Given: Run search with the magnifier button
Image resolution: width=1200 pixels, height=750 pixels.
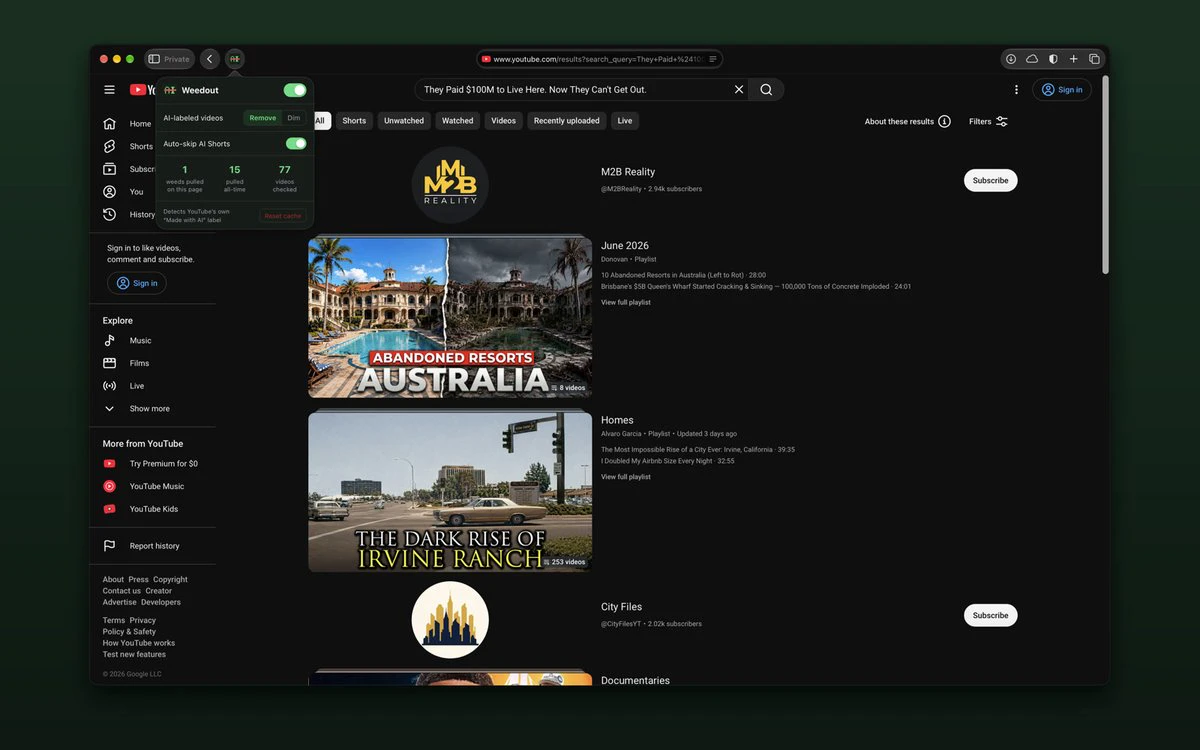Looking at the screenshot, I should [x=766, y=90].
